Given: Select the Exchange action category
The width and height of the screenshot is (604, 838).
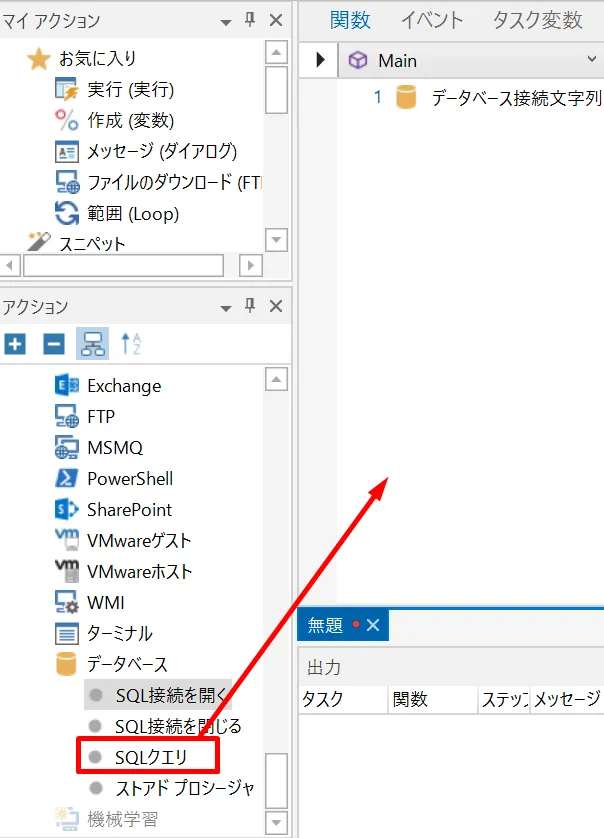Looking at the screenshot, I should [x=123, y=386].
